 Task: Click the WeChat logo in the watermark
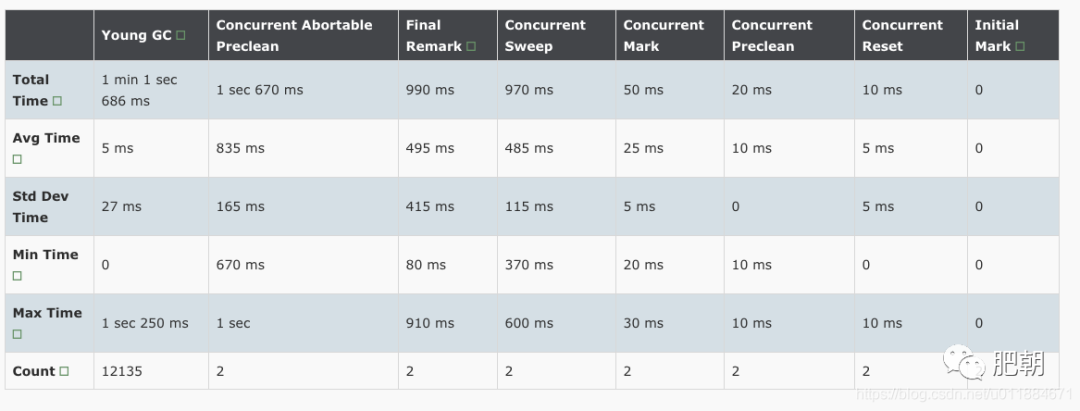pos(965,362)
